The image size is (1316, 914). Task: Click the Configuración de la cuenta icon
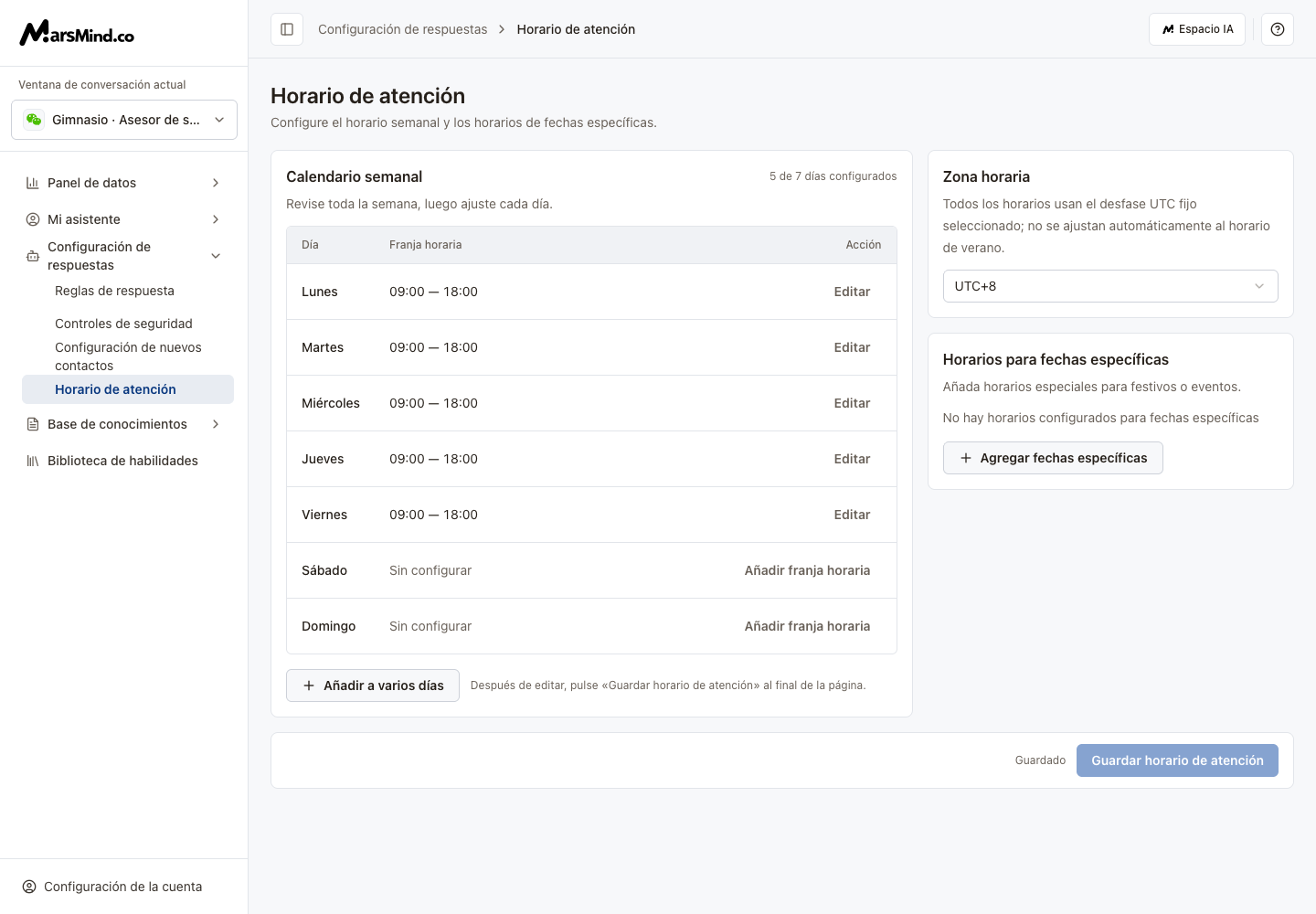(x=29, y=887)
